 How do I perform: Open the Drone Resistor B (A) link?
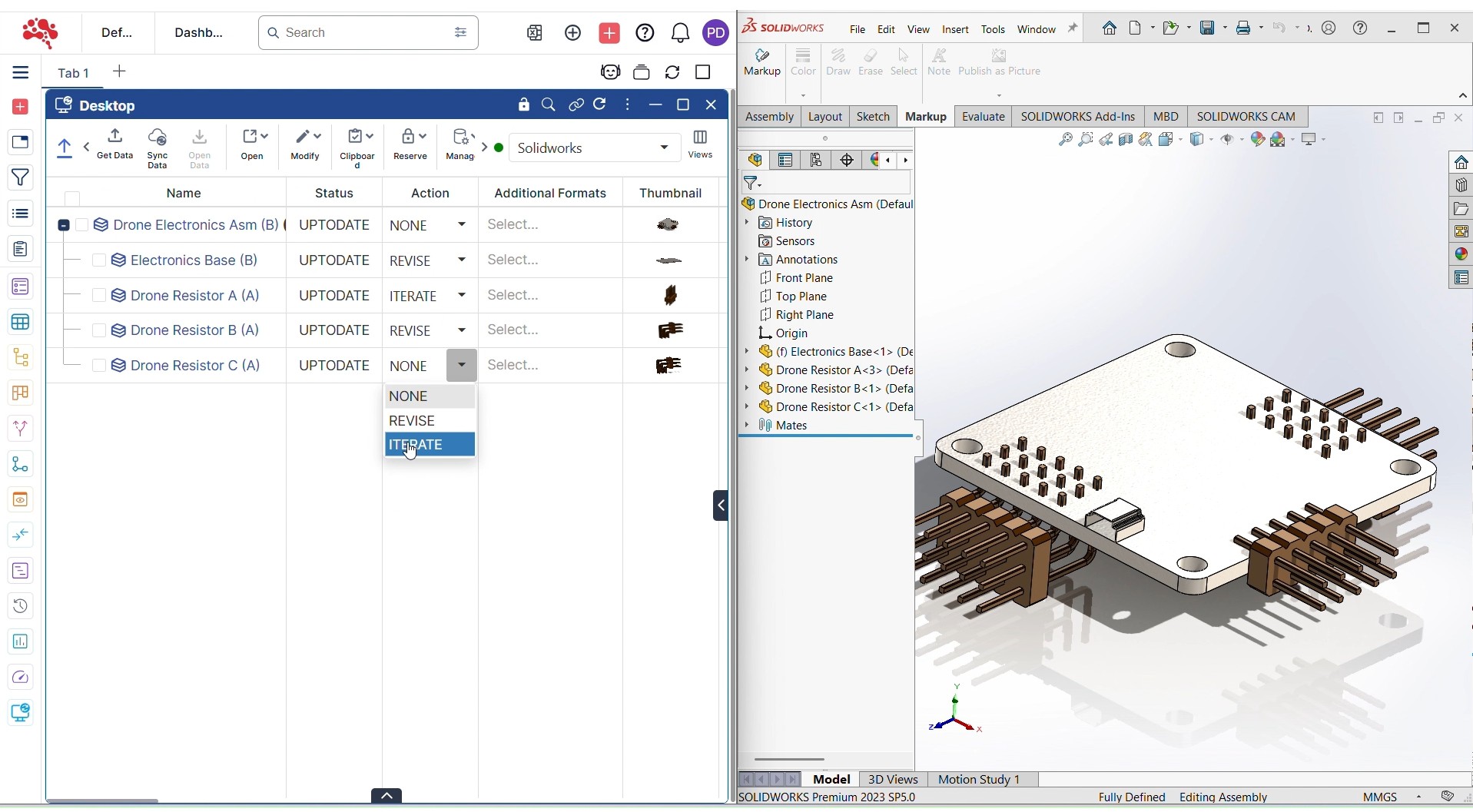194,330
